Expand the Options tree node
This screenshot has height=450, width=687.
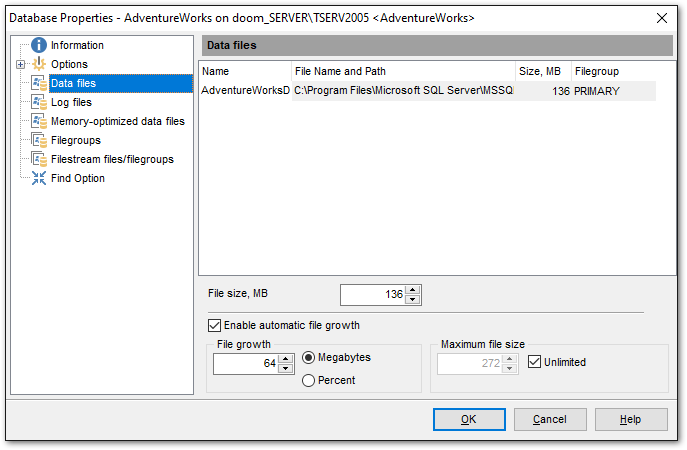[20, 64]
